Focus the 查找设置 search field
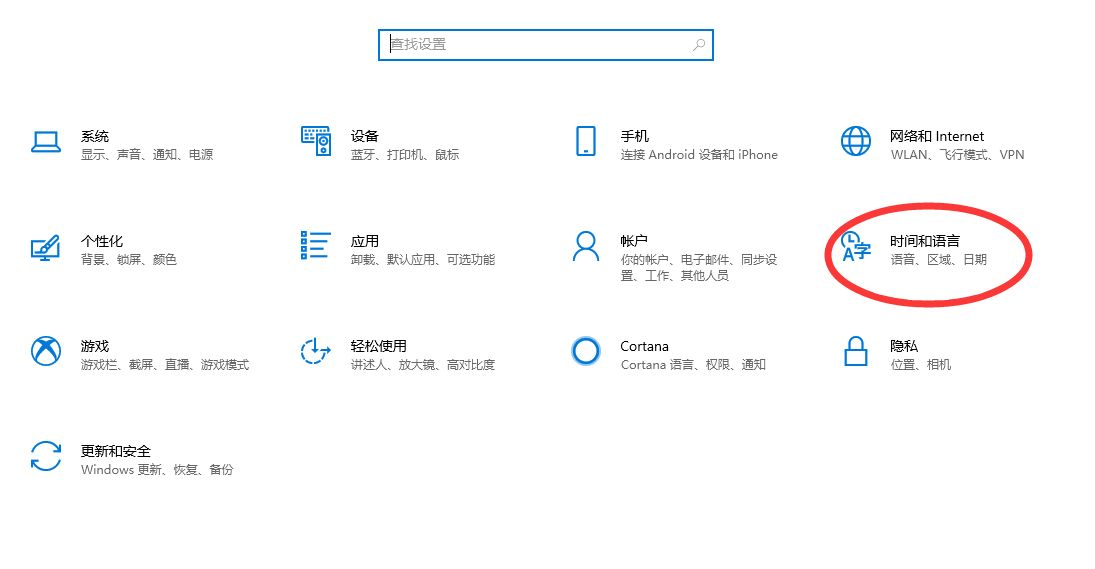Viewport: 1095px width, 569px height. click(545, 45)
